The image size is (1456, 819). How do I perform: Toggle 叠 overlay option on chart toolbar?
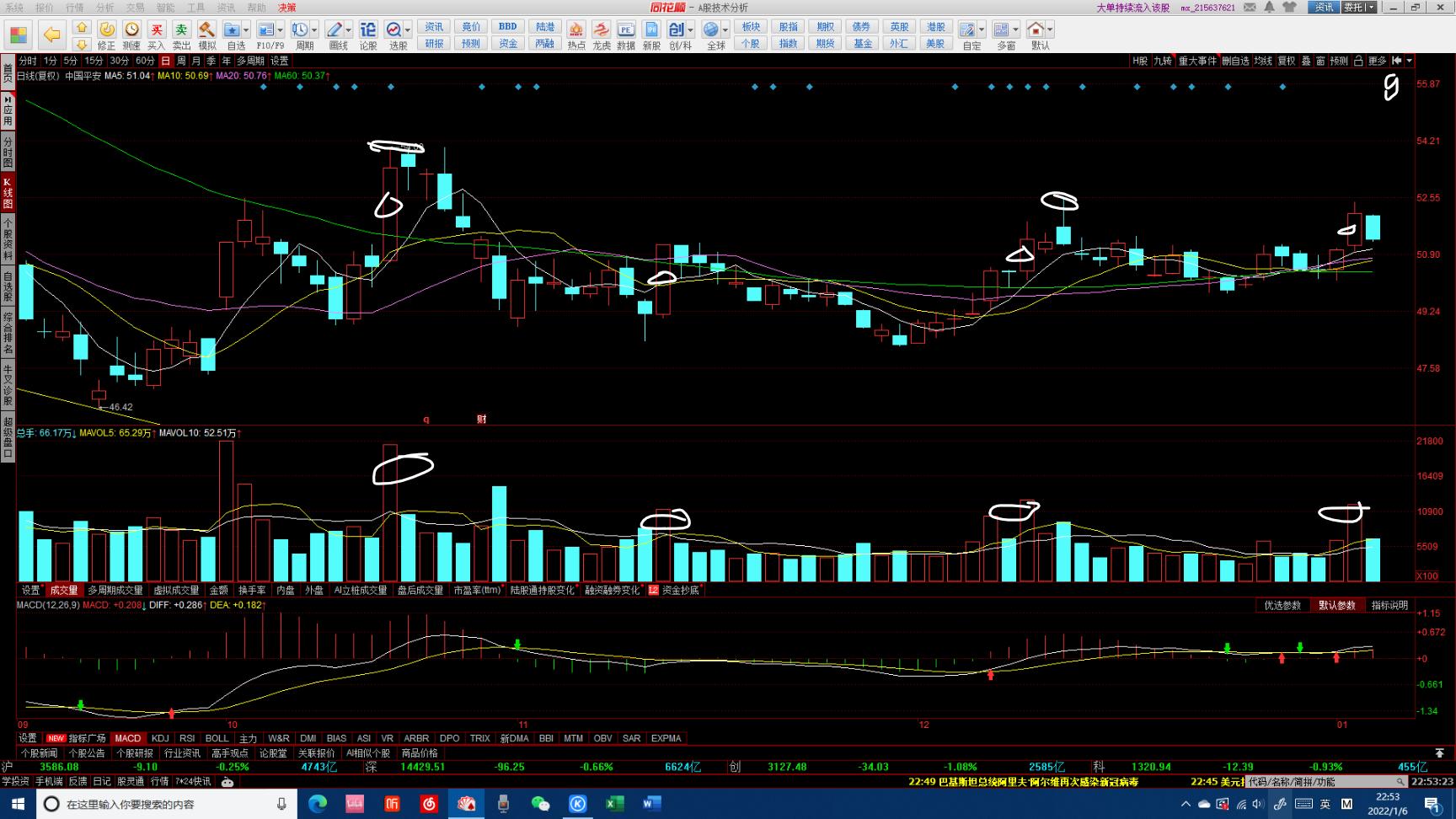(x=1306, y=61)
